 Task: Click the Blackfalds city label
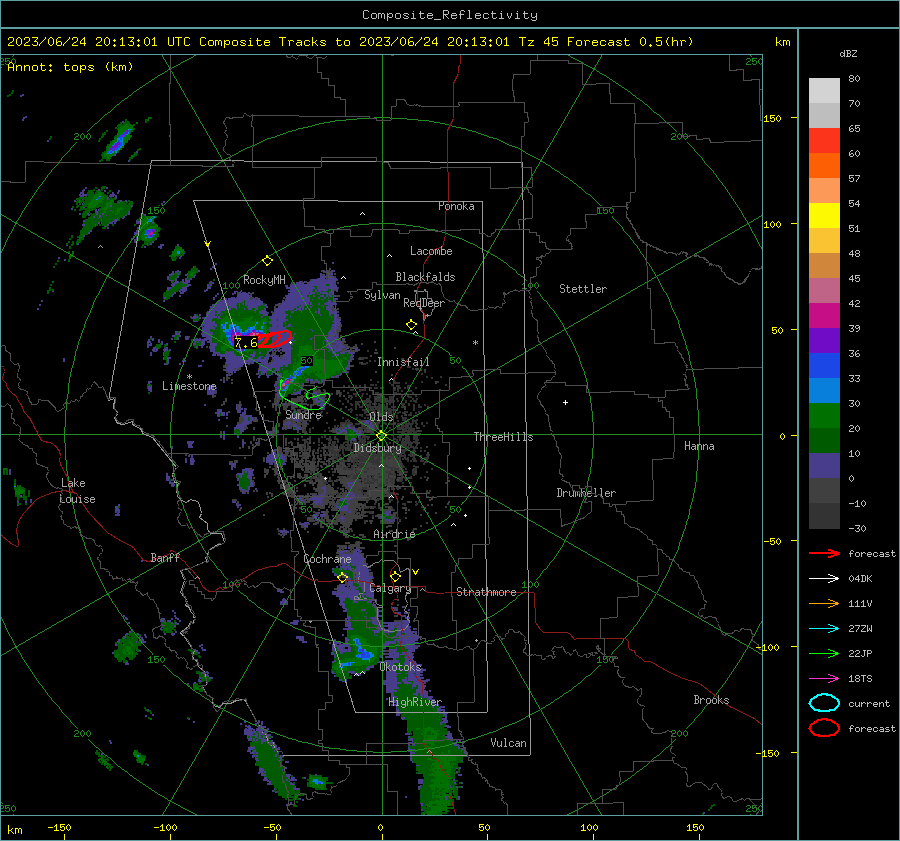(x=425, y=277)
